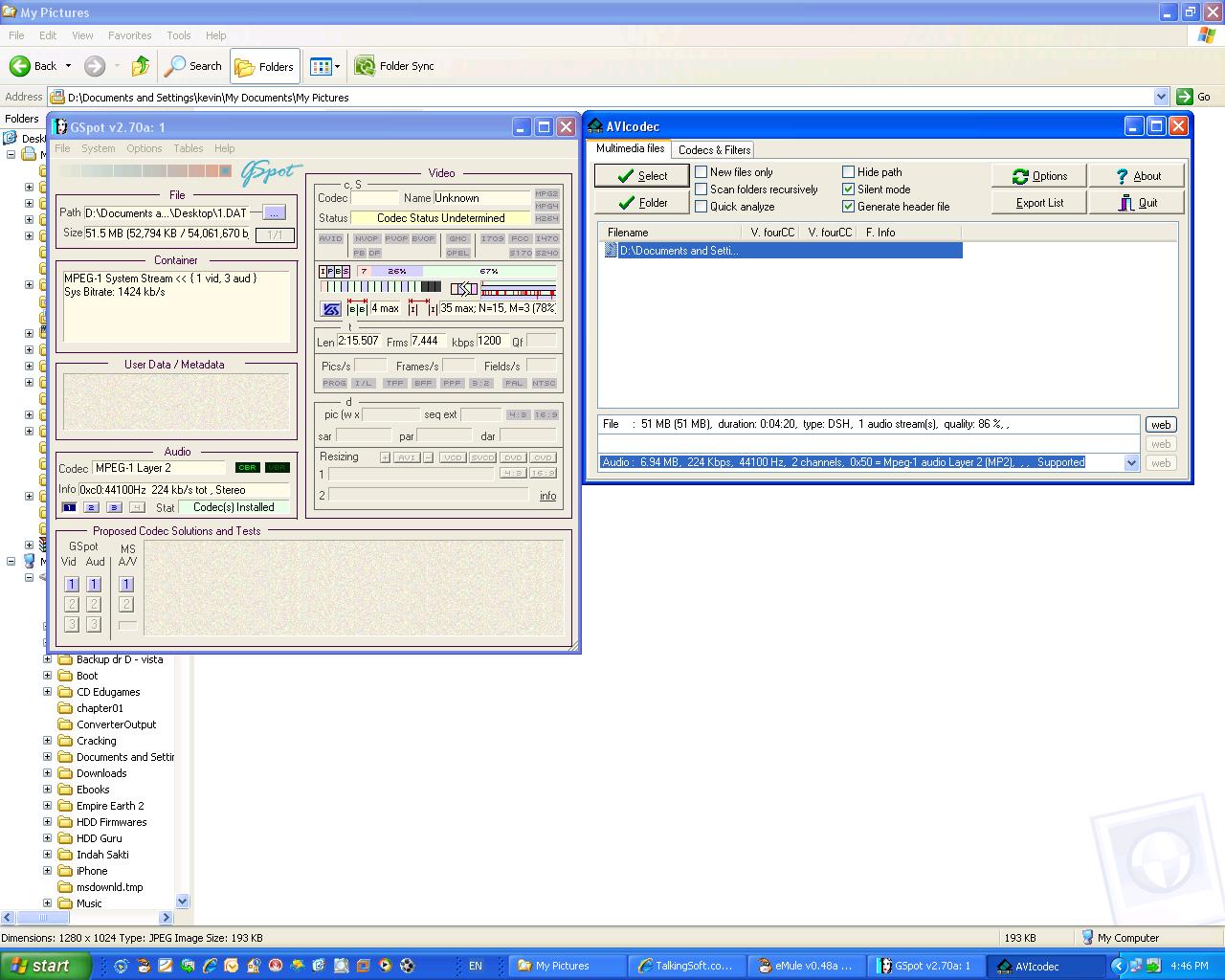Screen dimensions: 1225x980
Task: Toggle the Folders pane button
Action: 265,66
